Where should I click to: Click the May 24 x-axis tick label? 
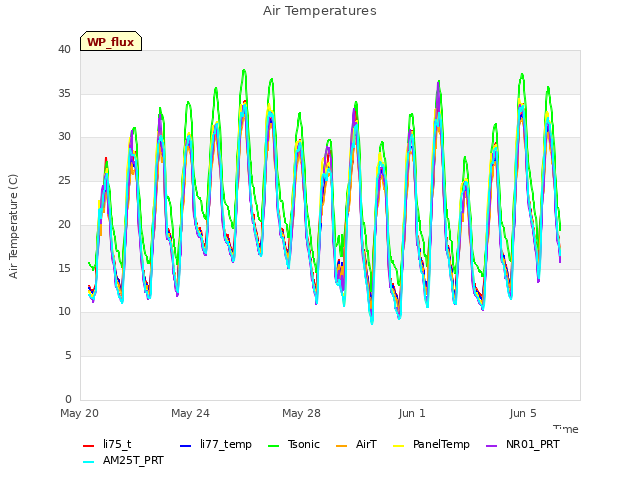190,413
